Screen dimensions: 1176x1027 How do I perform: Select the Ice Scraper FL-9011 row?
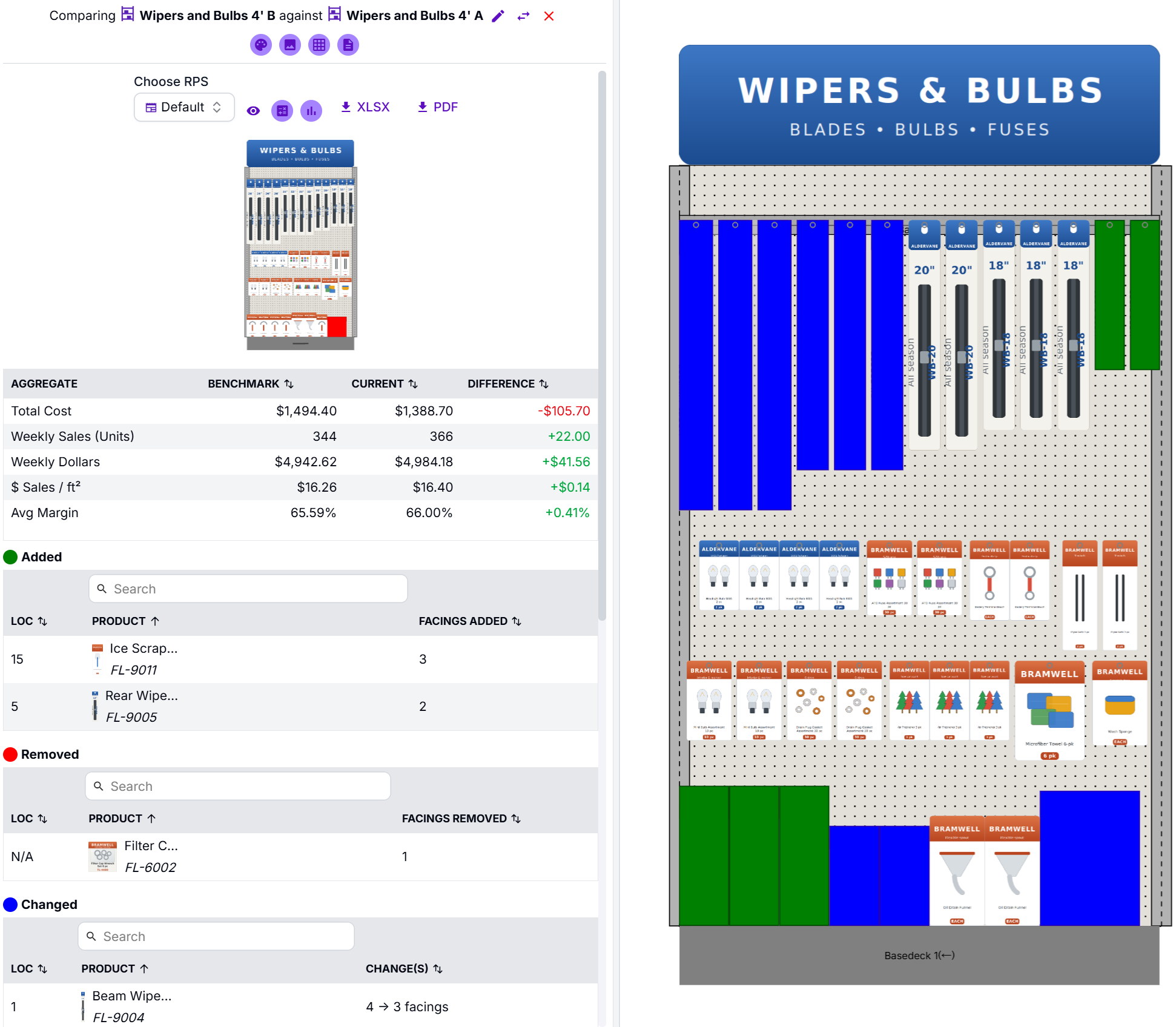tap(300, 659)
